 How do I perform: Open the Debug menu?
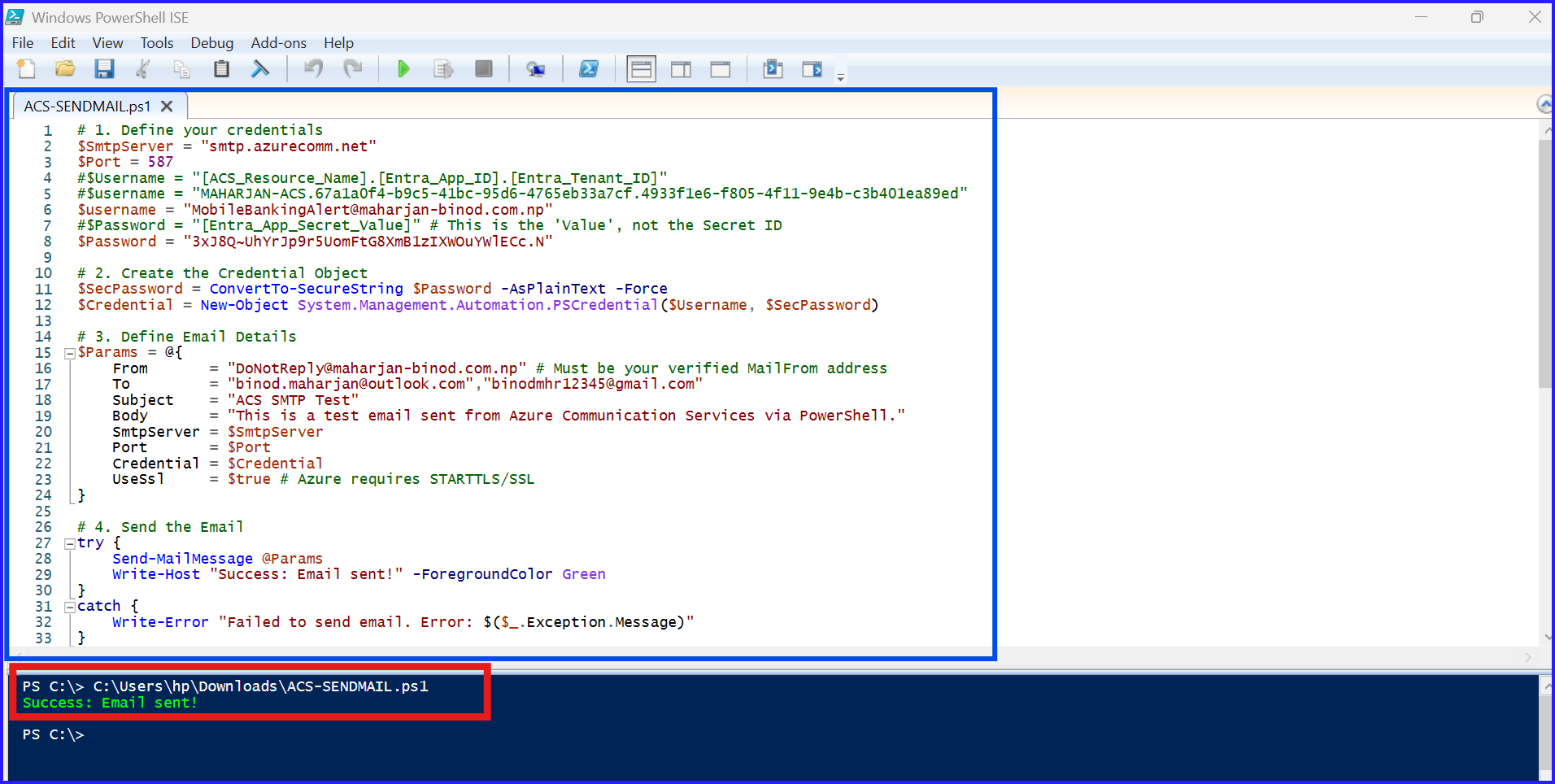(211, 43)
